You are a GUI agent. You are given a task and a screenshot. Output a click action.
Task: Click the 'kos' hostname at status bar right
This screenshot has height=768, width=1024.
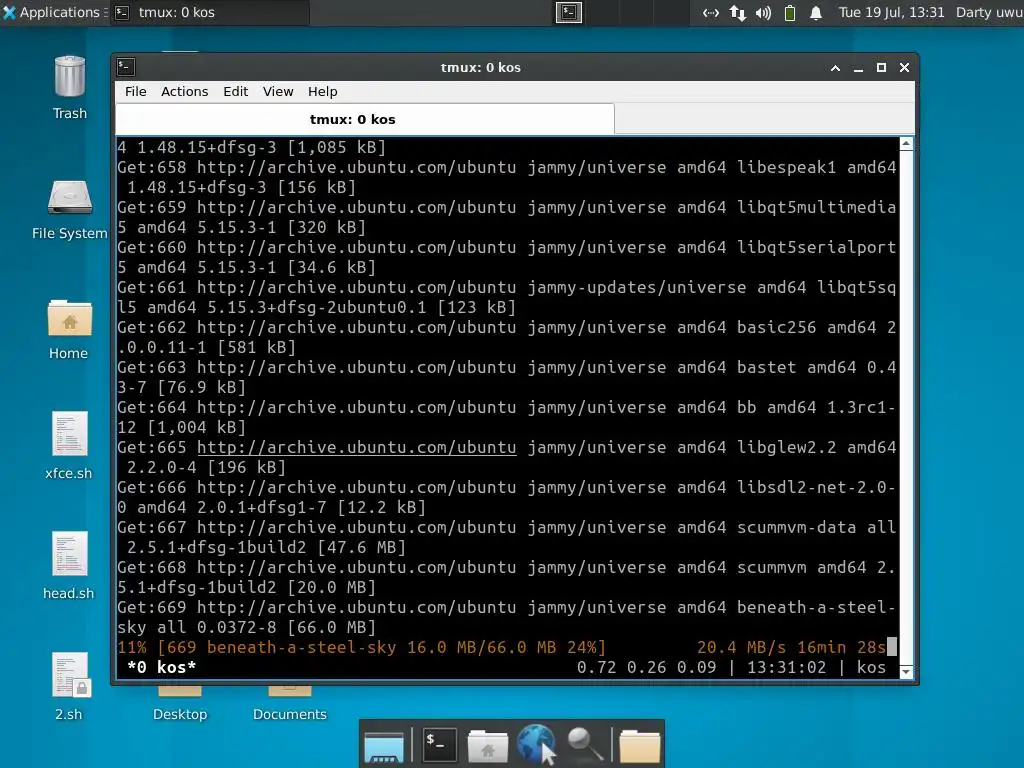[x=871, y=667]
